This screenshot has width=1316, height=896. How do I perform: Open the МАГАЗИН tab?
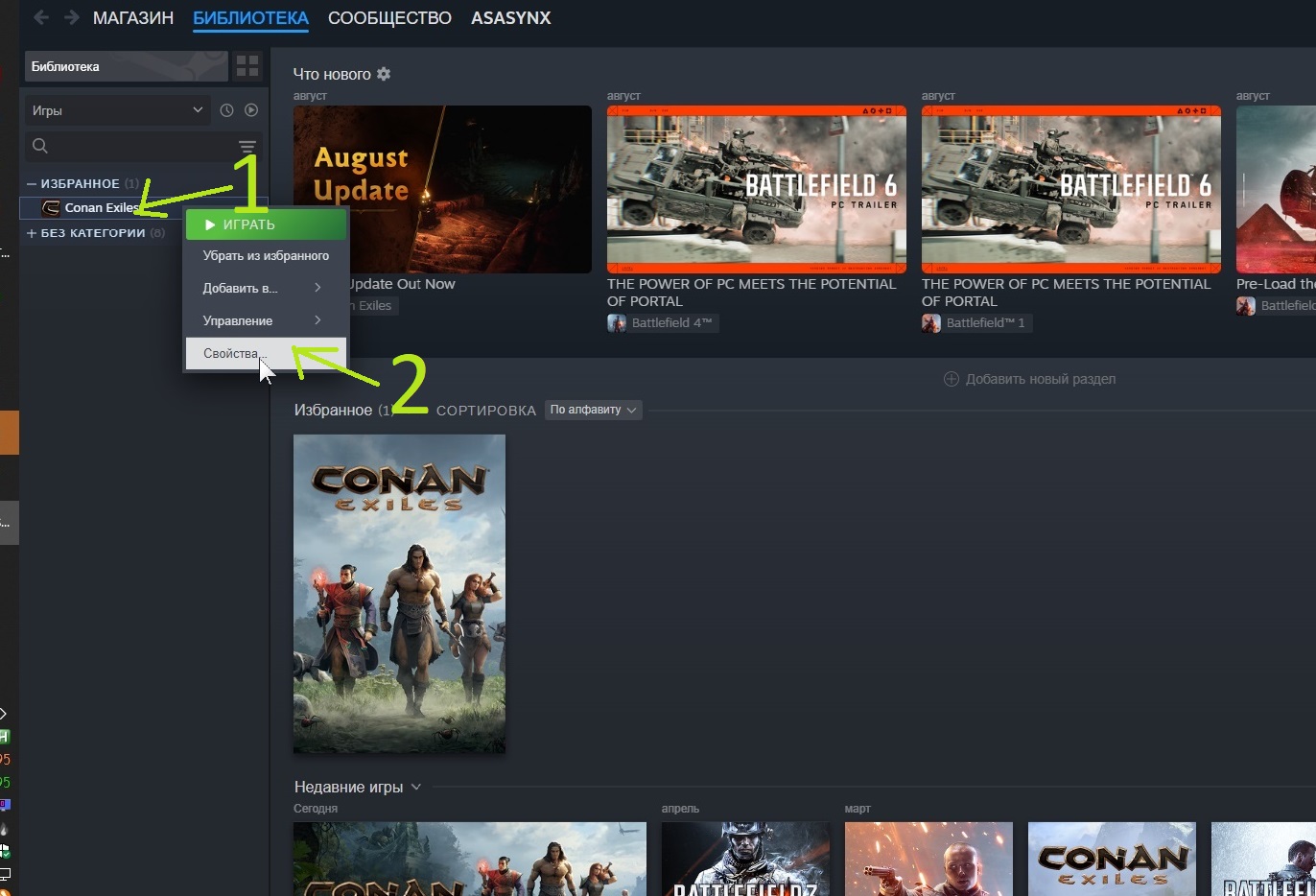tap(133, 18)
